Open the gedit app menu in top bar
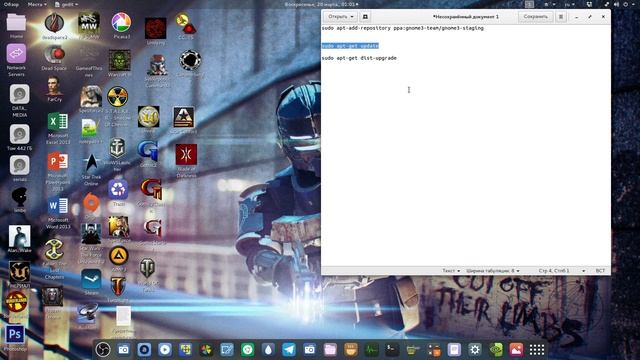640x360 pixels. 66,4
